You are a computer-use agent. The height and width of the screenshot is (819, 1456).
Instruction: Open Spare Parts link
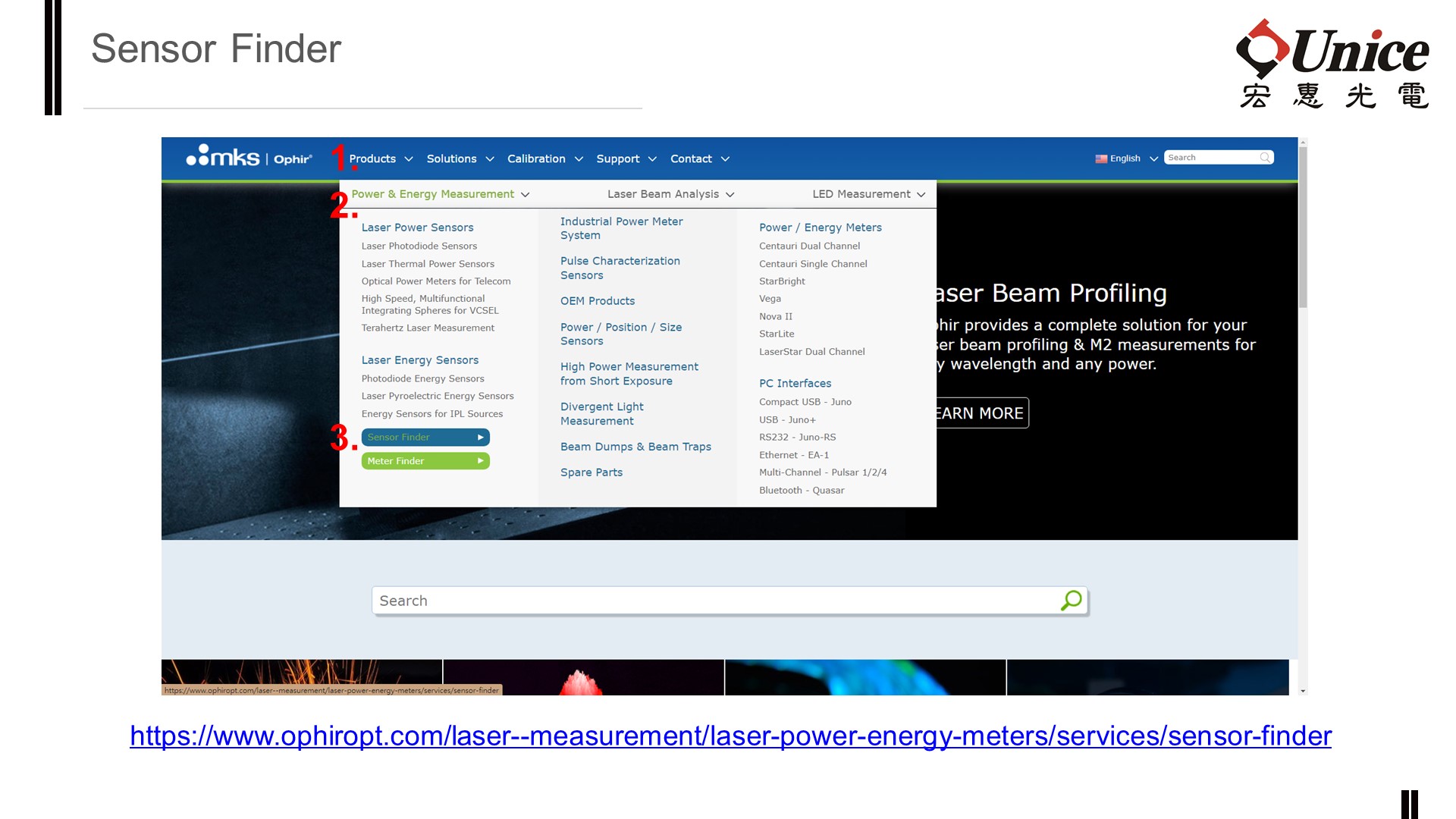591,472
